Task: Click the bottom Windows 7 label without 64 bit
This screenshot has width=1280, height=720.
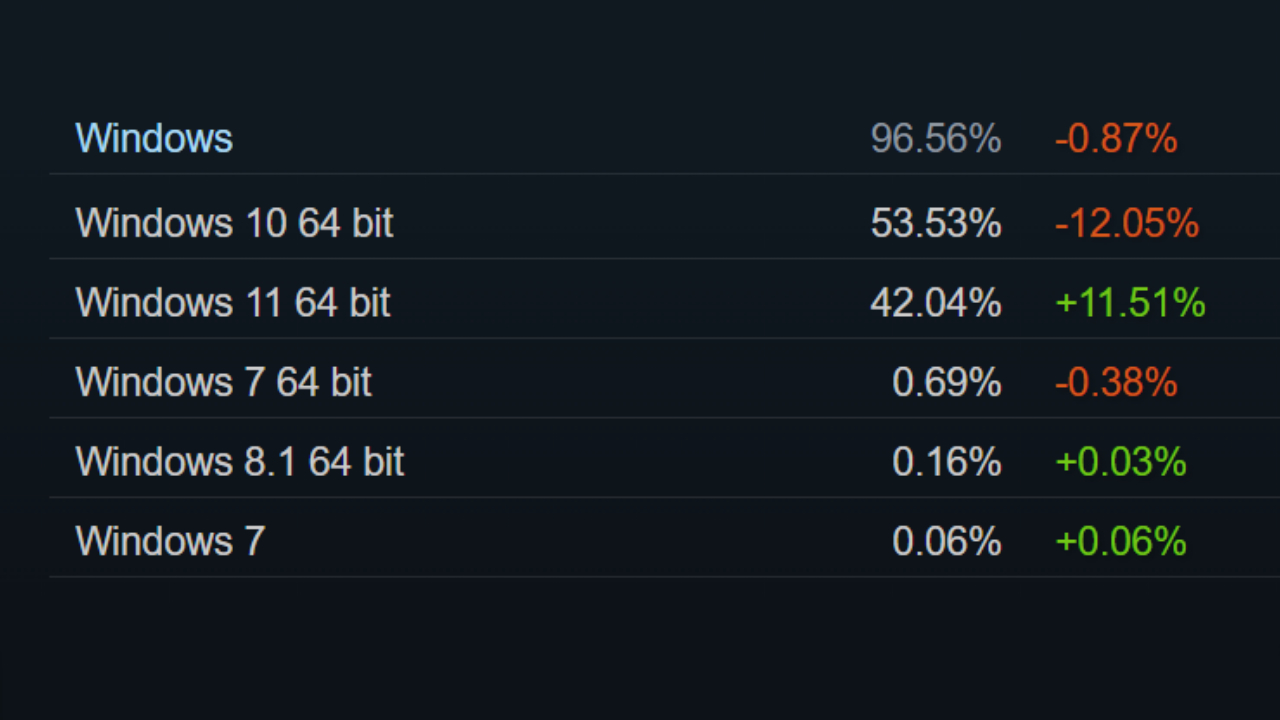Action: point(170,541)
